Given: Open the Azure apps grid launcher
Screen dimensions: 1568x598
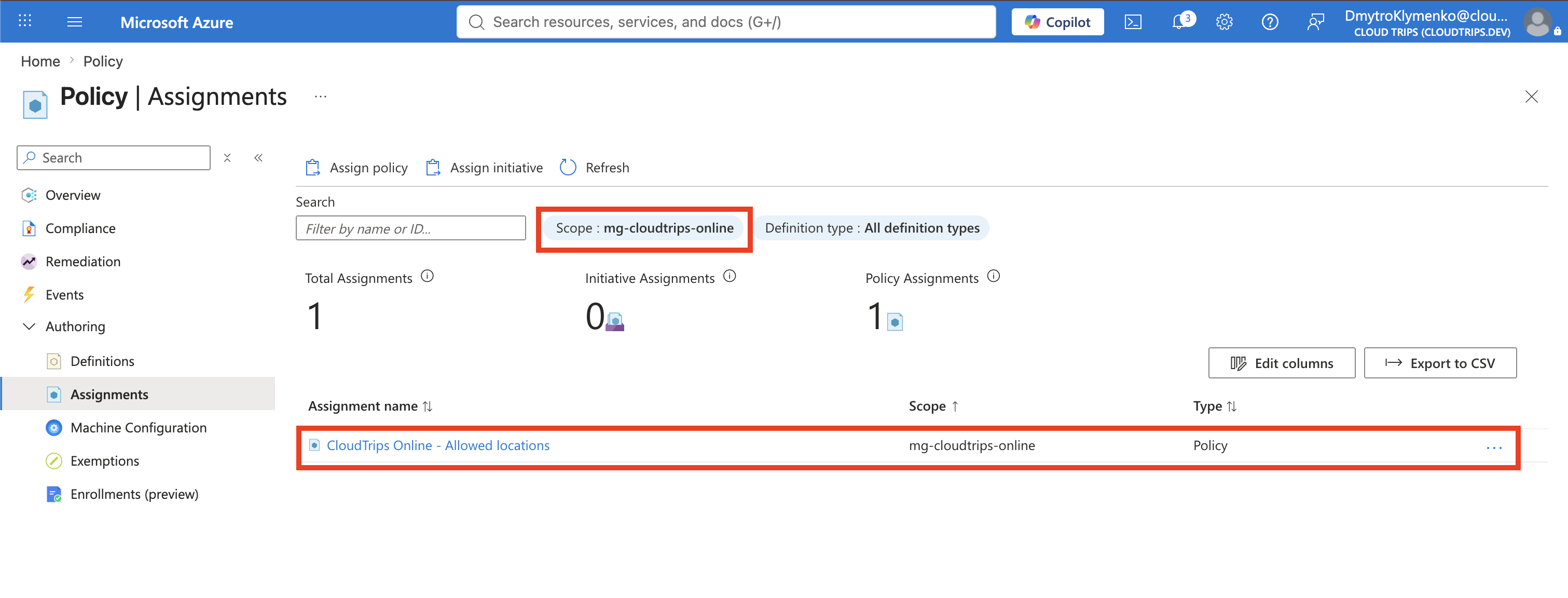Looking at the screenshot, I should [25, 21].
